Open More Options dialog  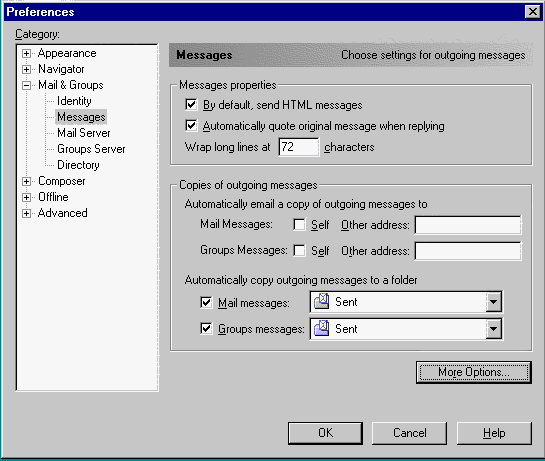pos(474,372)
